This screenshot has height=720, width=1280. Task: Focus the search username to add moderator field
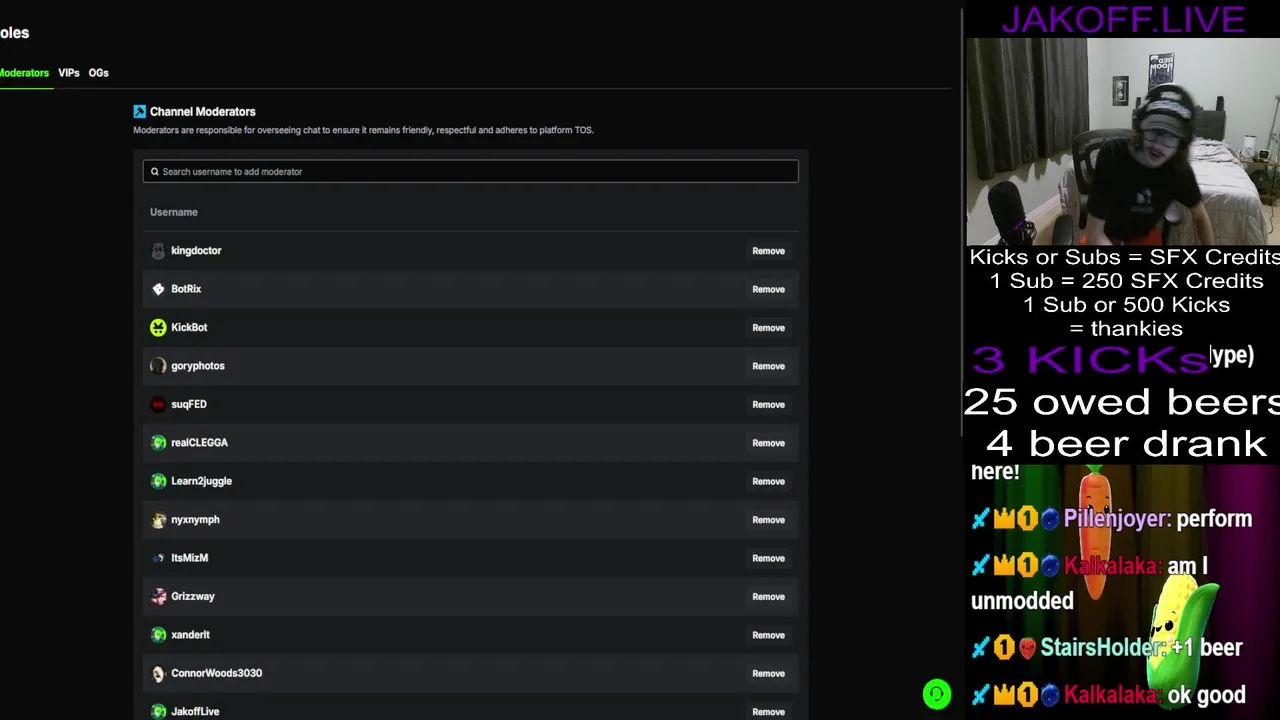pos(470,171)
